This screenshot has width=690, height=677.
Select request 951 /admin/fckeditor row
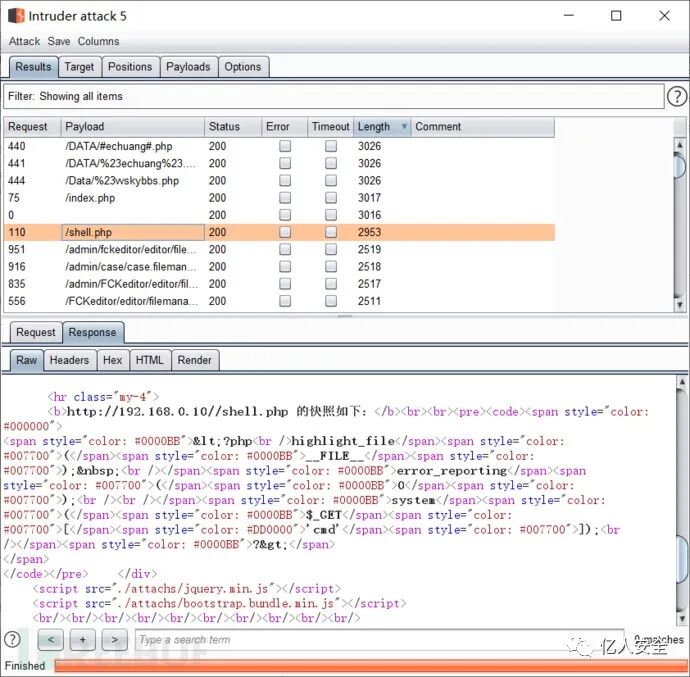pos(279,249)
